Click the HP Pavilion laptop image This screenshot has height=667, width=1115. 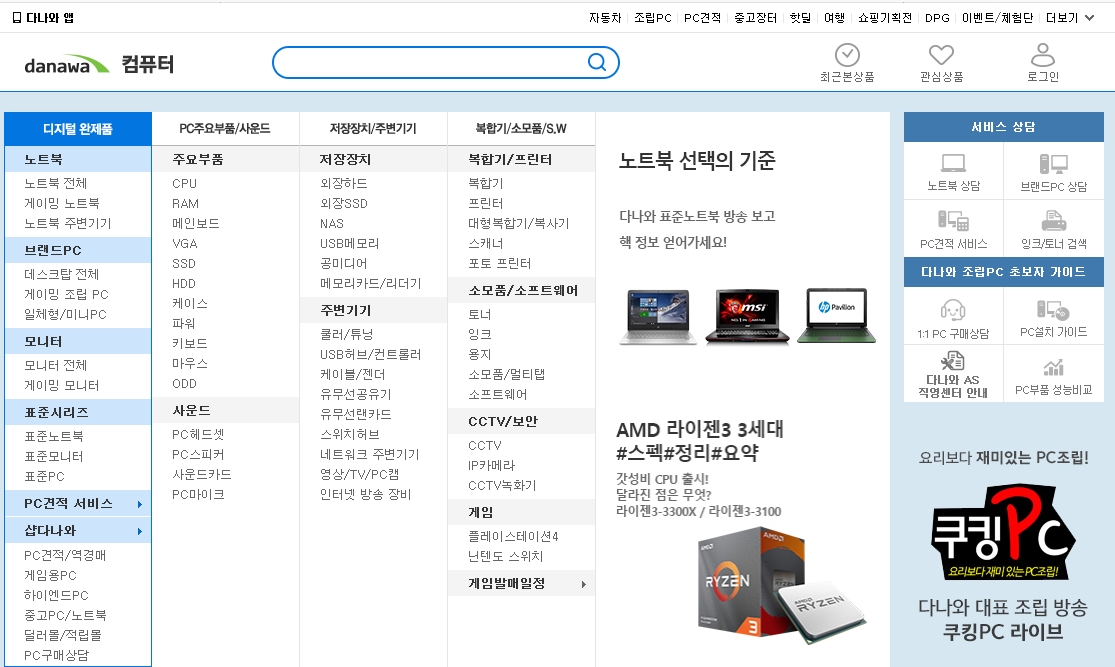(x=837, y=315)
